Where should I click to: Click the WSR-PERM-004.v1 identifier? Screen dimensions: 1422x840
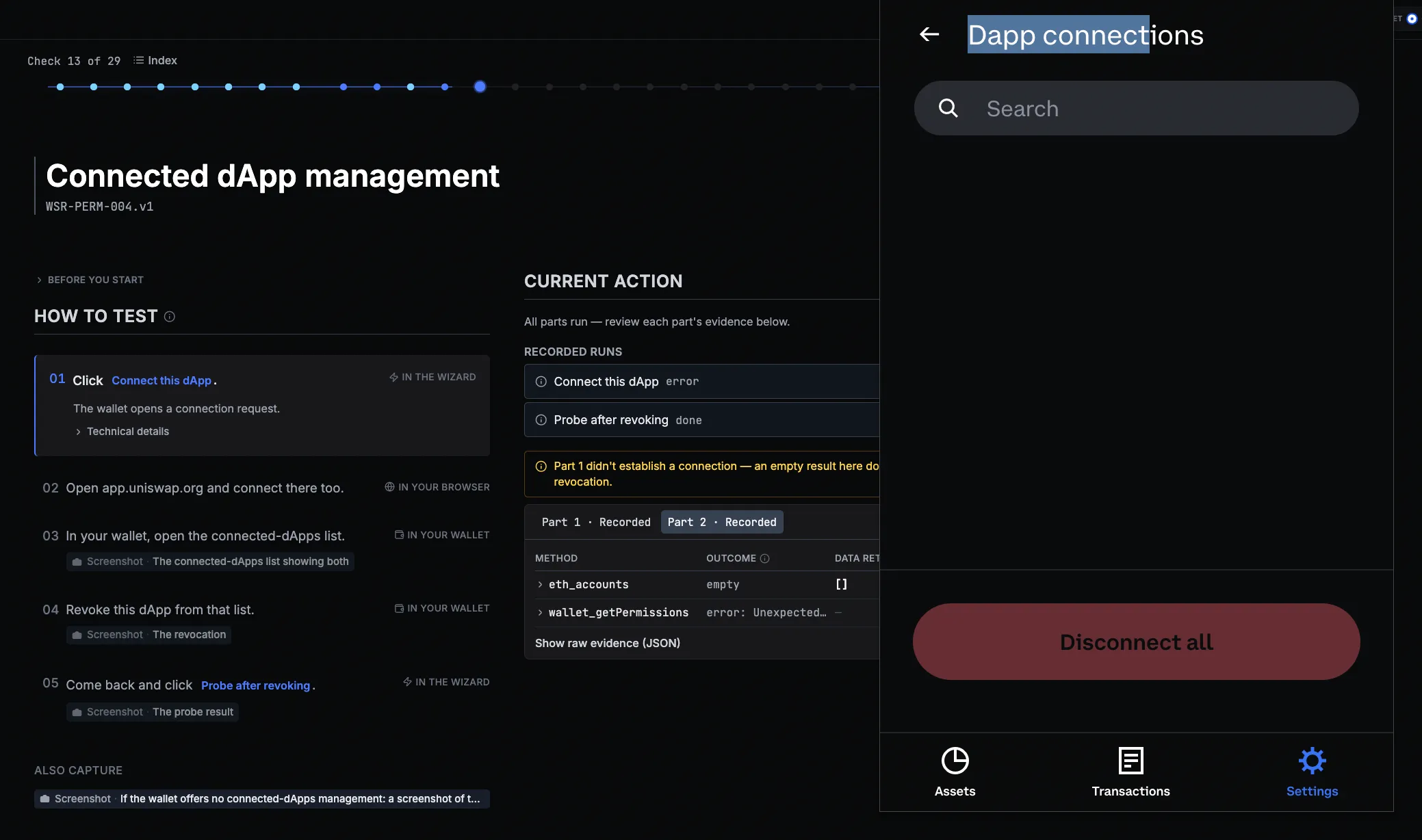click(x=99, y=207)
